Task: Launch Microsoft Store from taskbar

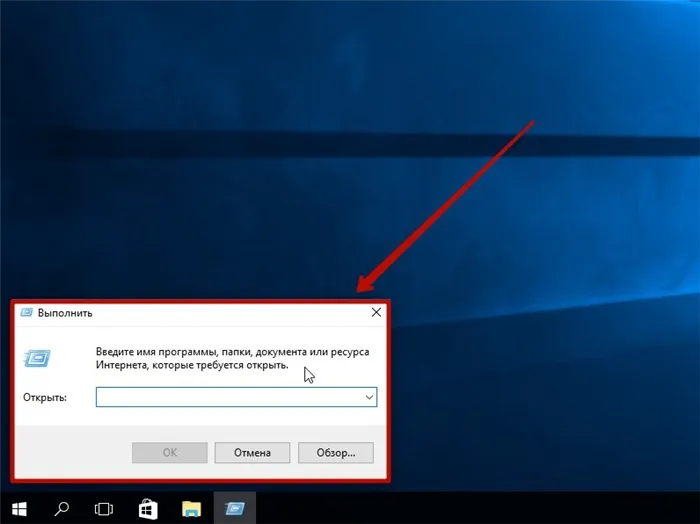Action: click(148, 509)
